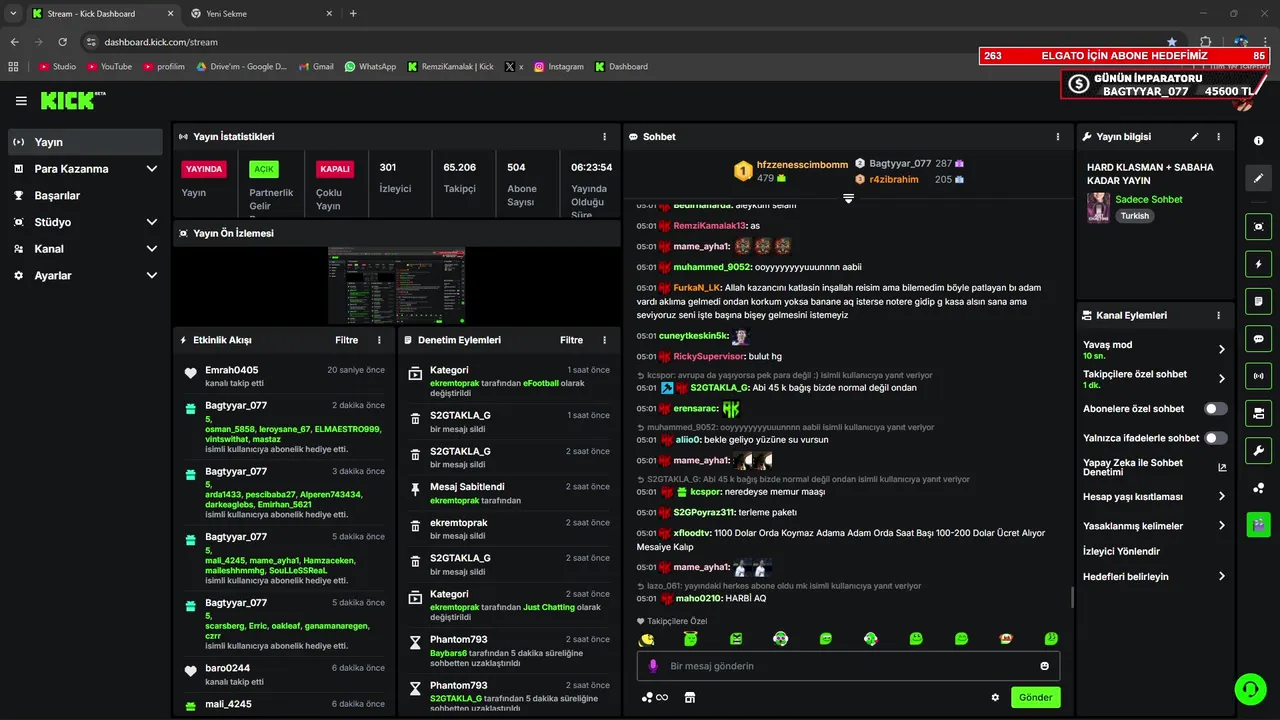
Task: Click the info icon in right sidebar
Action: pyautogui.click(x=1258, y=141)
